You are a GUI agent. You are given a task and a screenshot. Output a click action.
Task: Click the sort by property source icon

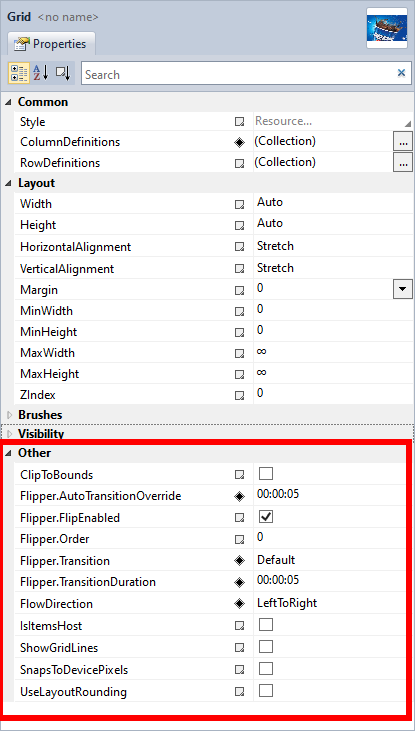coord(63,73)
